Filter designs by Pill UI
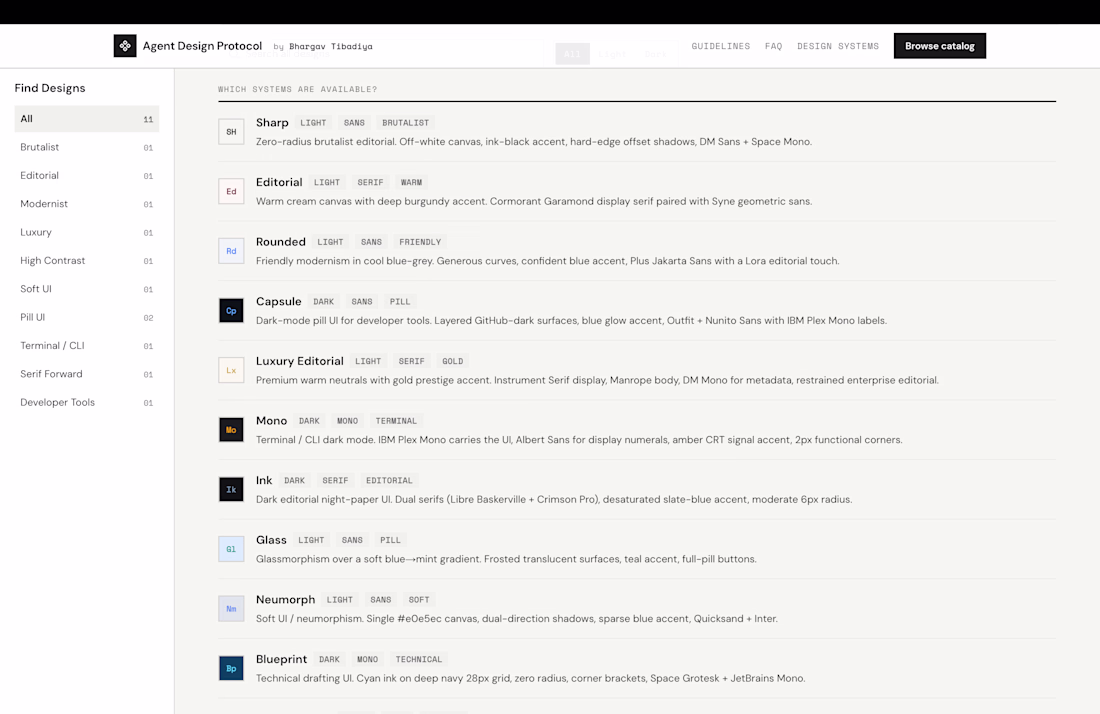 tap(86, 317)
